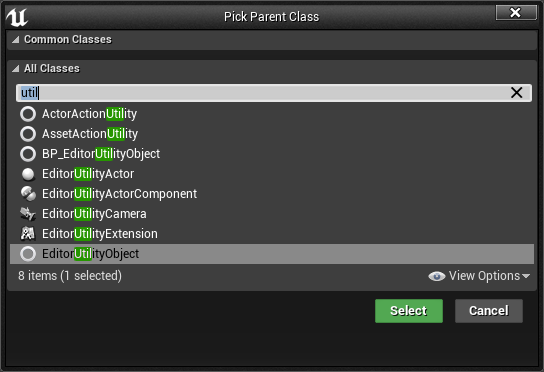Click the EditorUtilityActorComponent icon
Image resolution: width=544 pixels, height=372 pixels.
28,194
